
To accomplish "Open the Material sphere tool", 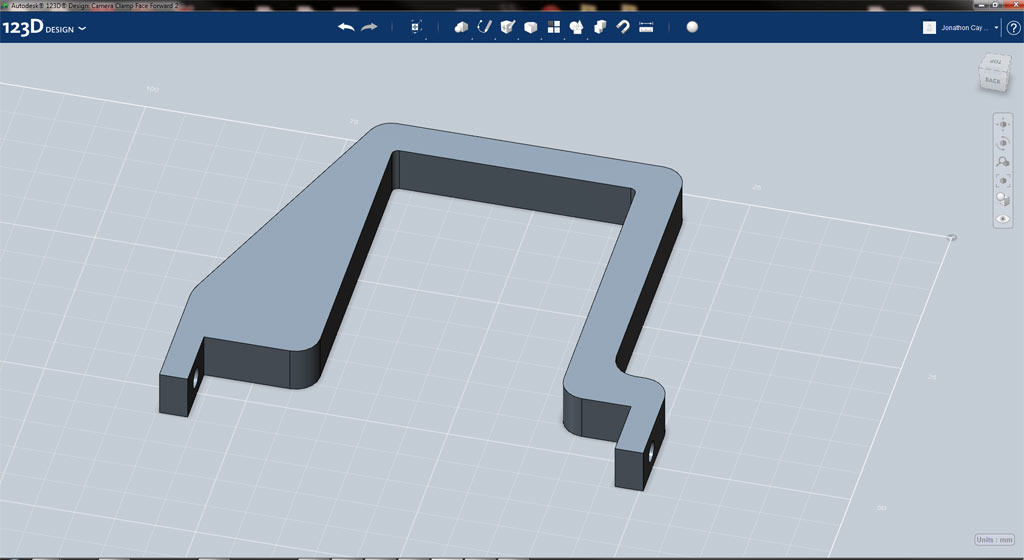I will click(x=692, y=27).
